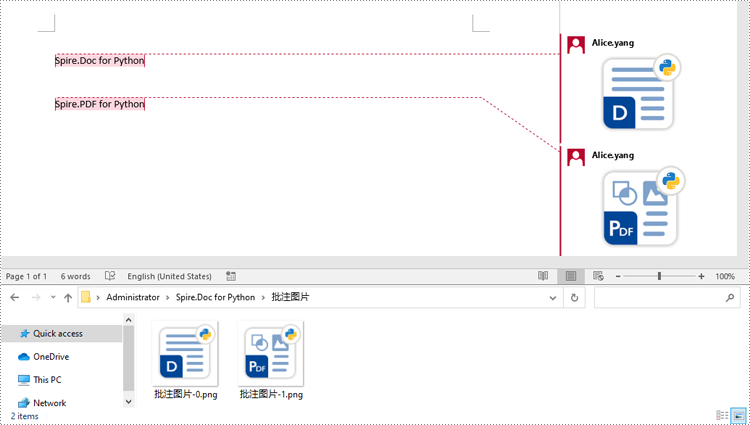The height and width of the screenshot is (425, 750).
Task: Open zoom level dialog at 100%
Action: pos(725,276)
